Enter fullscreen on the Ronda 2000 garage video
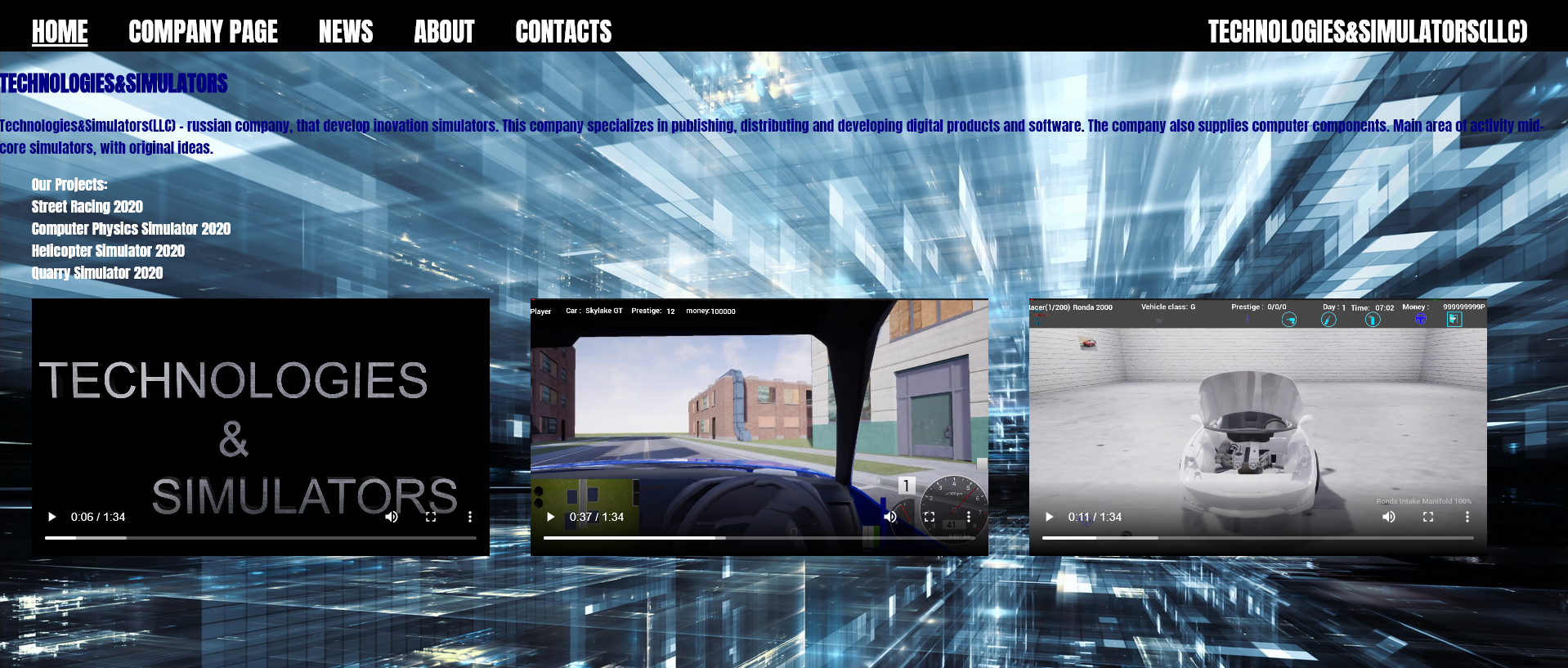 (1428, 517)
